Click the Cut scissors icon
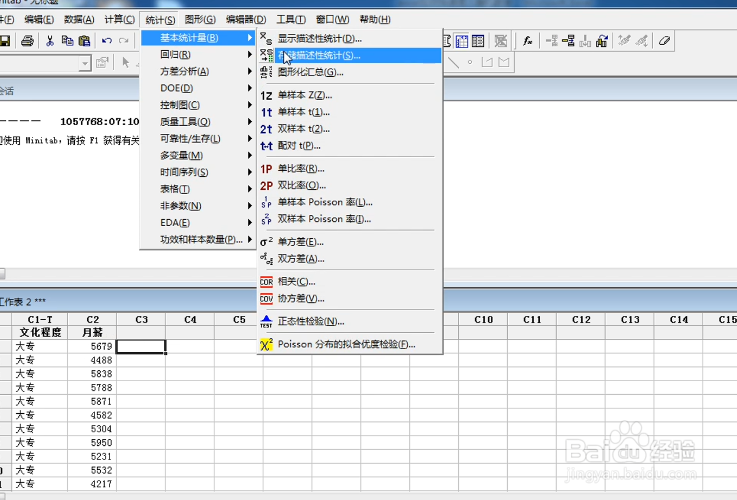This screenshot has height=500, width=737. click(49, 41)
